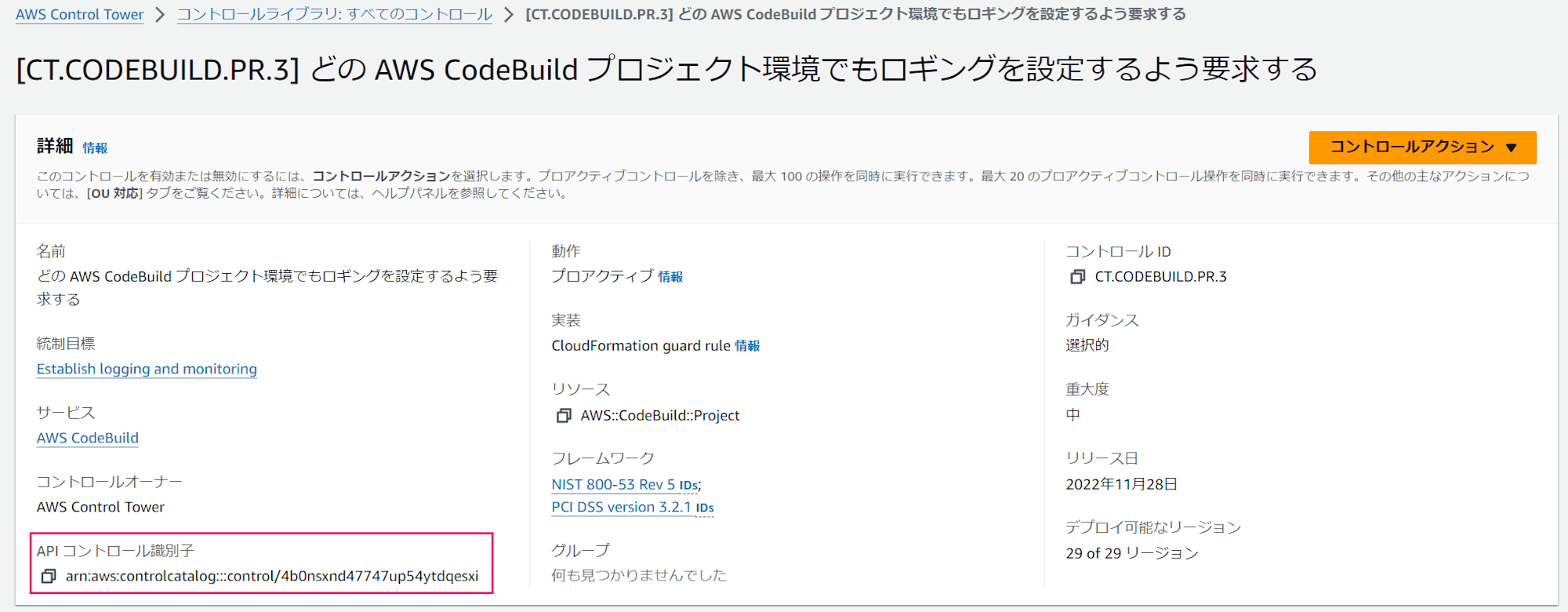Click the 29 of 29 リージョン value
Screen dimensions: 1568x612
pos(1132,553)
